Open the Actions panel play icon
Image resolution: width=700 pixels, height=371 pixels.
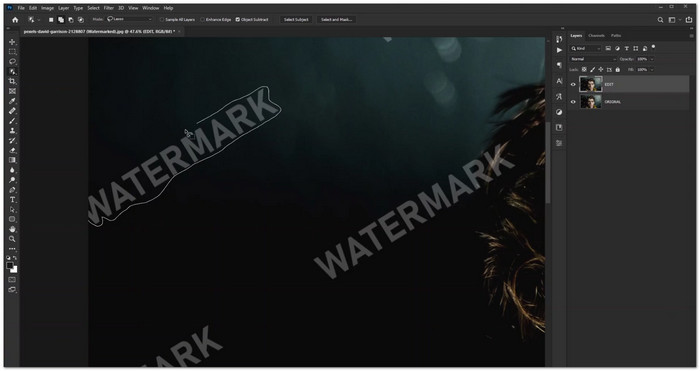pyautogui.click(x=559, y=50)
